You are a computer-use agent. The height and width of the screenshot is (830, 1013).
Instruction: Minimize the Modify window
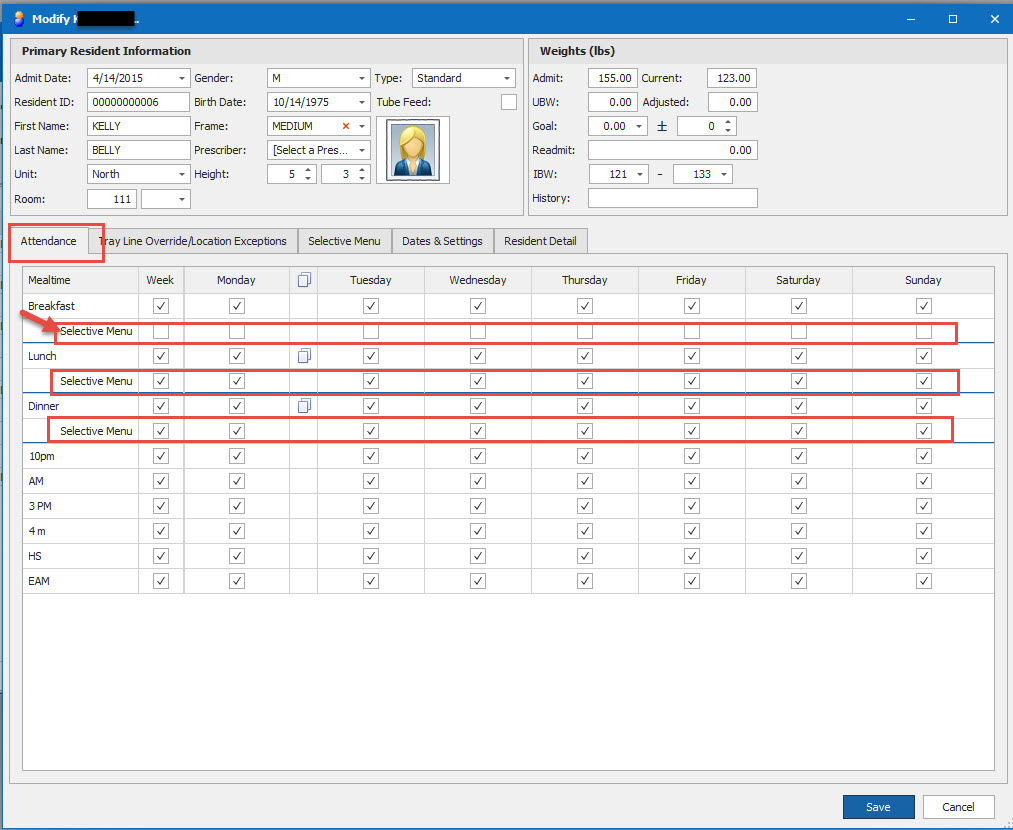point(911,19)
